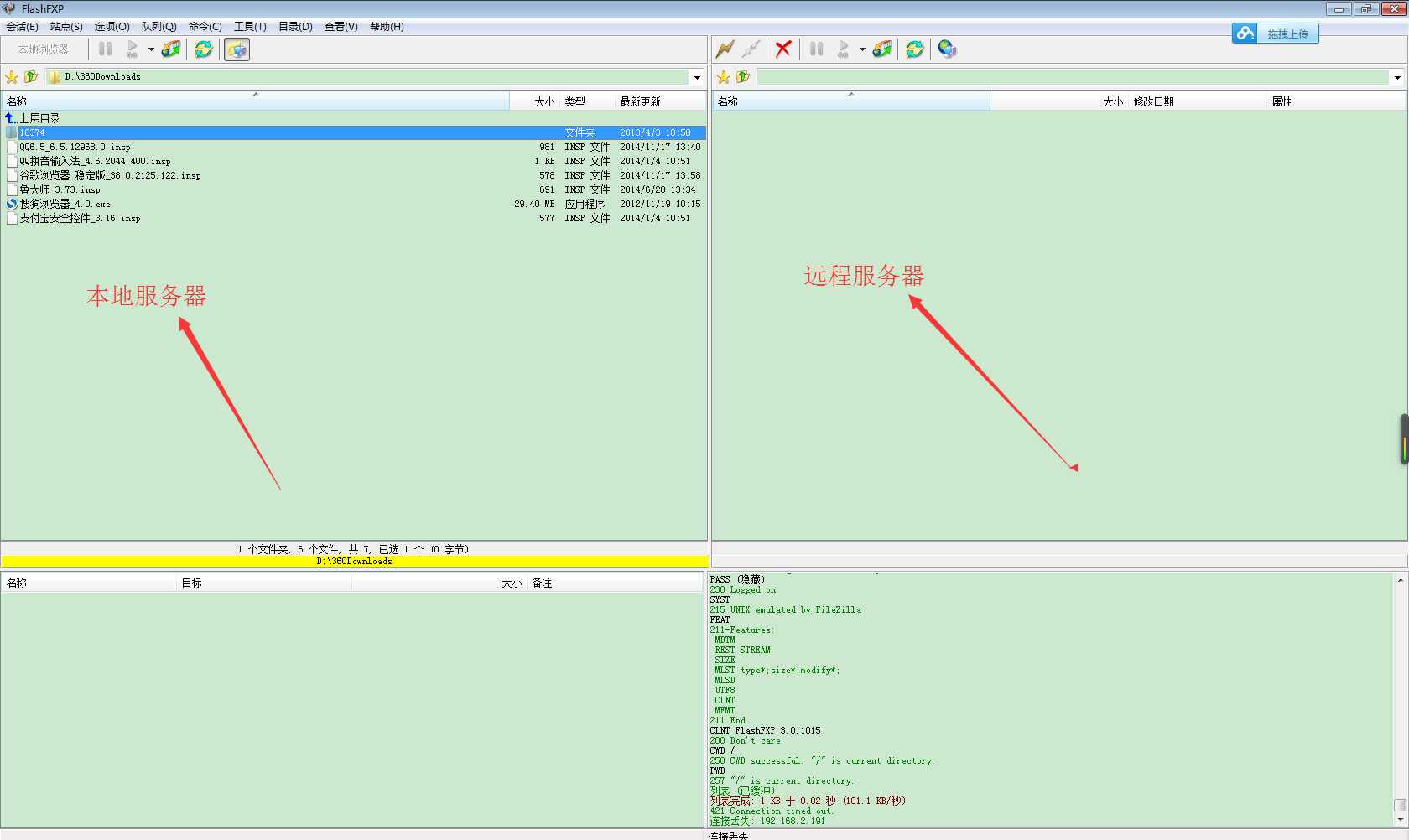
Task: Sort remote files by 修改日期 column header
Action: (x=1197, y=101)
